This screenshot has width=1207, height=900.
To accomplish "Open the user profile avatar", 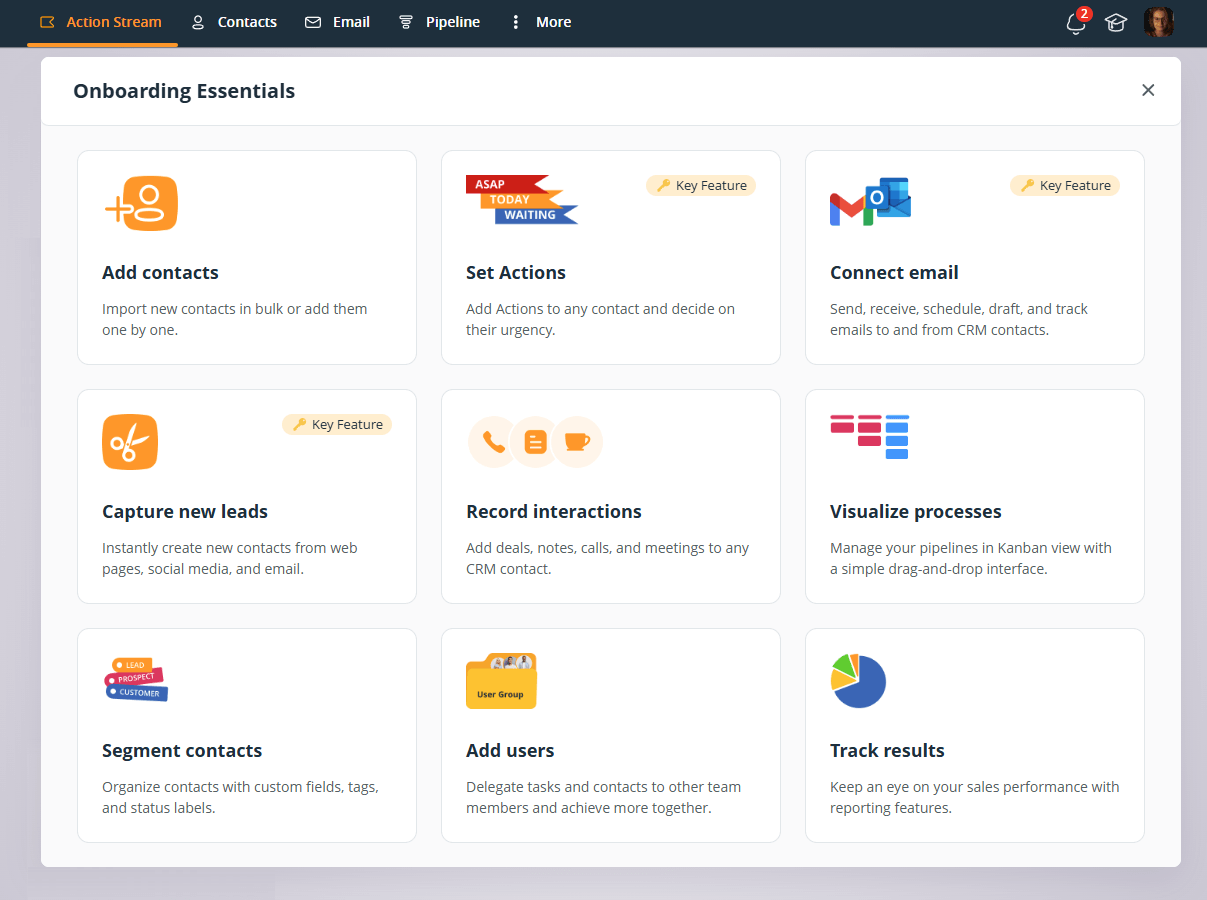I will coord(1158,23).
